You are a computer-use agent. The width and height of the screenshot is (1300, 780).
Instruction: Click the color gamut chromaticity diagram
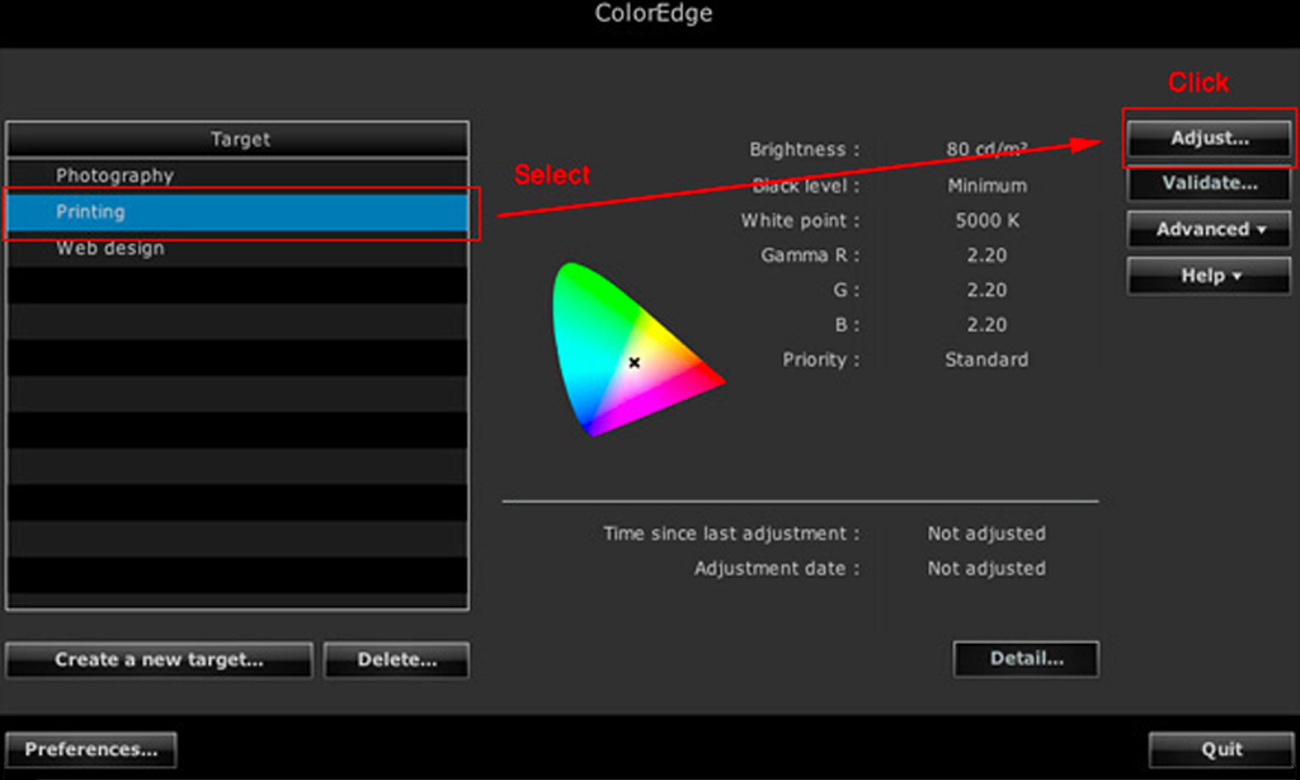(x=638, y=349)
